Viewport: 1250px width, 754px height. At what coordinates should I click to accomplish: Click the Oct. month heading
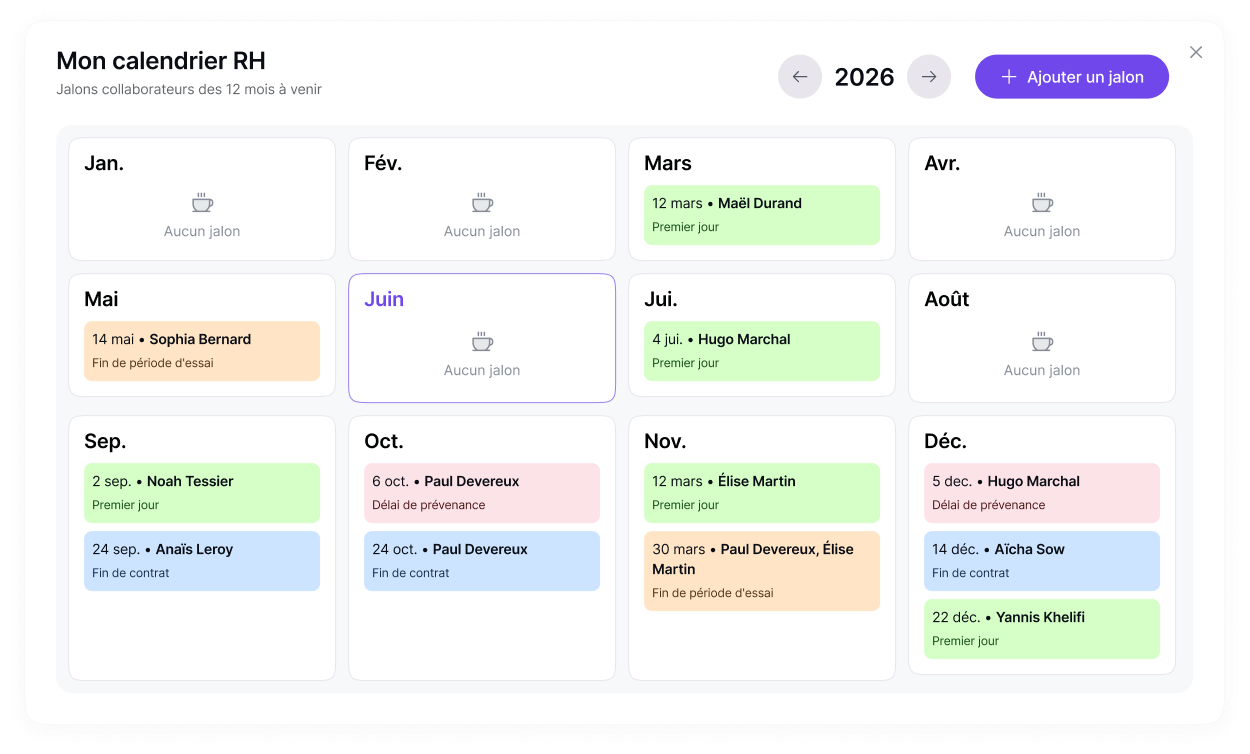pos(384,441)
